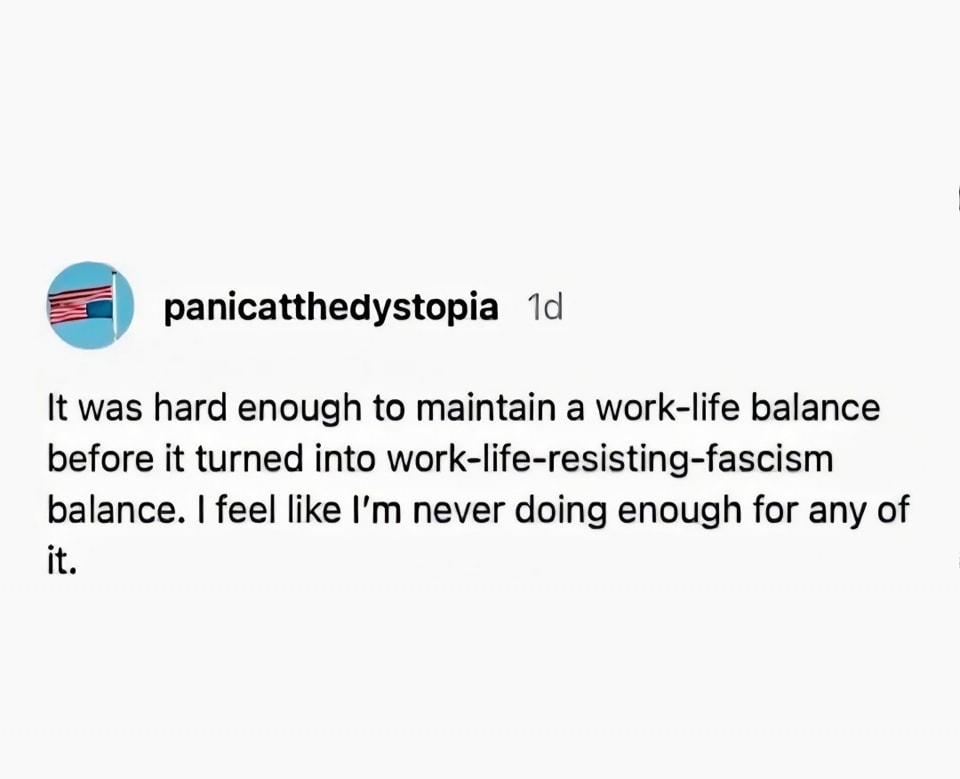Click the first word "It" of the post

point(57,409)
